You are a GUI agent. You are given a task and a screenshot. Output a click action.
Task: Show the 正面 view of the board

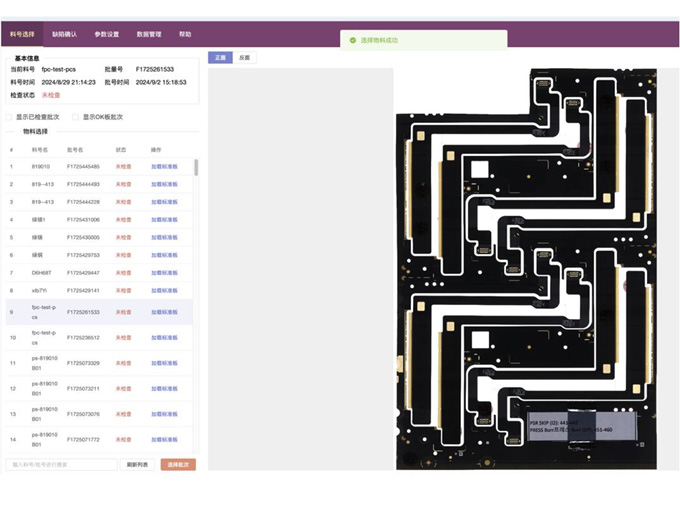tap(220, 58)
